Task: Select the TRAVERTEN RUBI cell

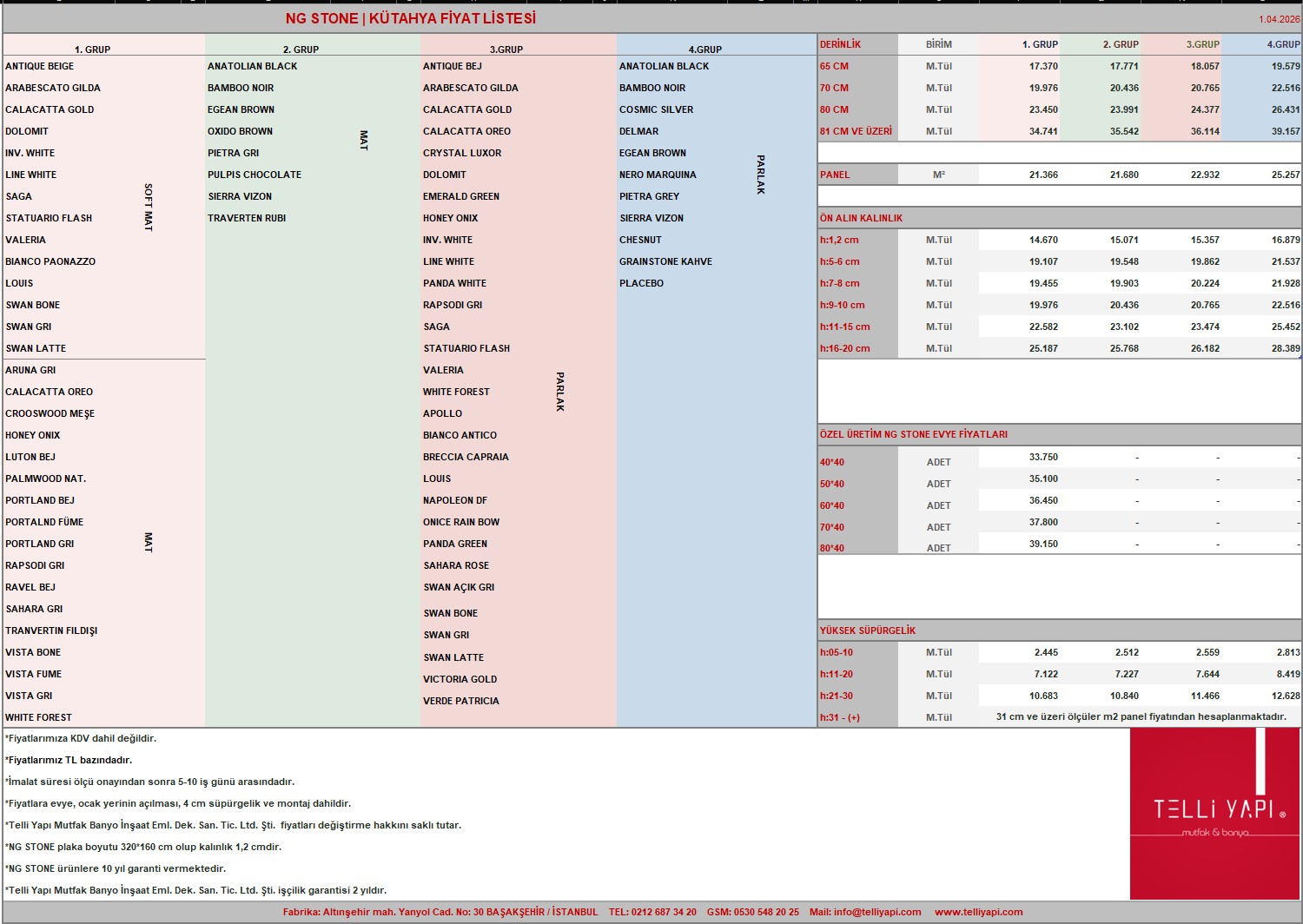Action: click(x=247, y=218)
